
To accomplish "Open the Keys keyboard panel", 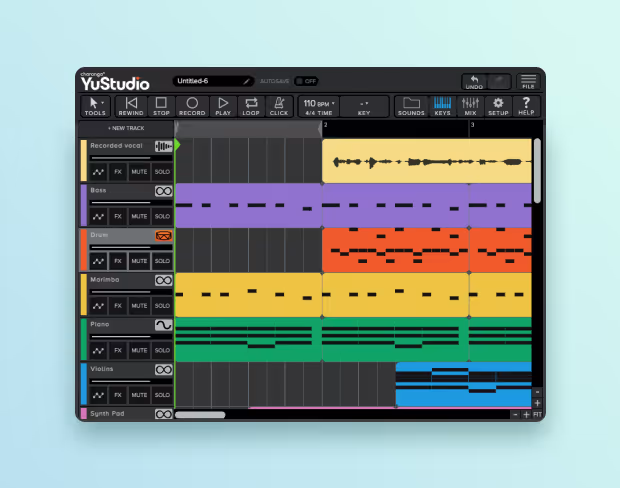I will 442,106.
